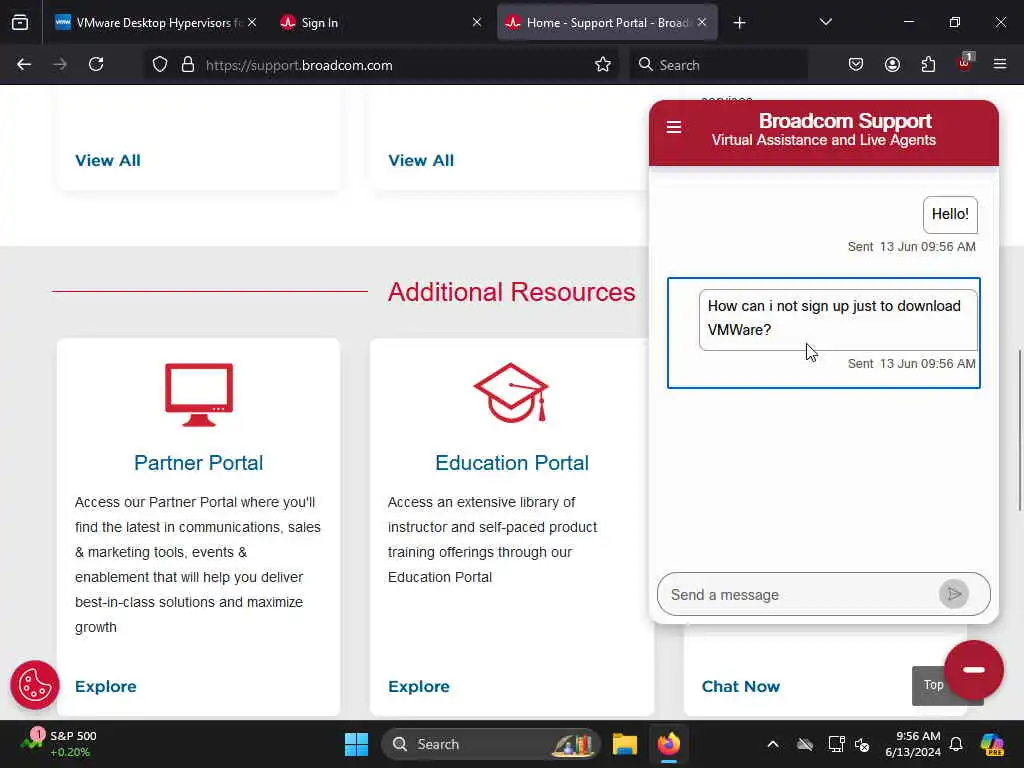Screen dimensions: 1024x768
Task: Open the Firefox account icon
Action: pyautogui.click(x=892, y=65)
